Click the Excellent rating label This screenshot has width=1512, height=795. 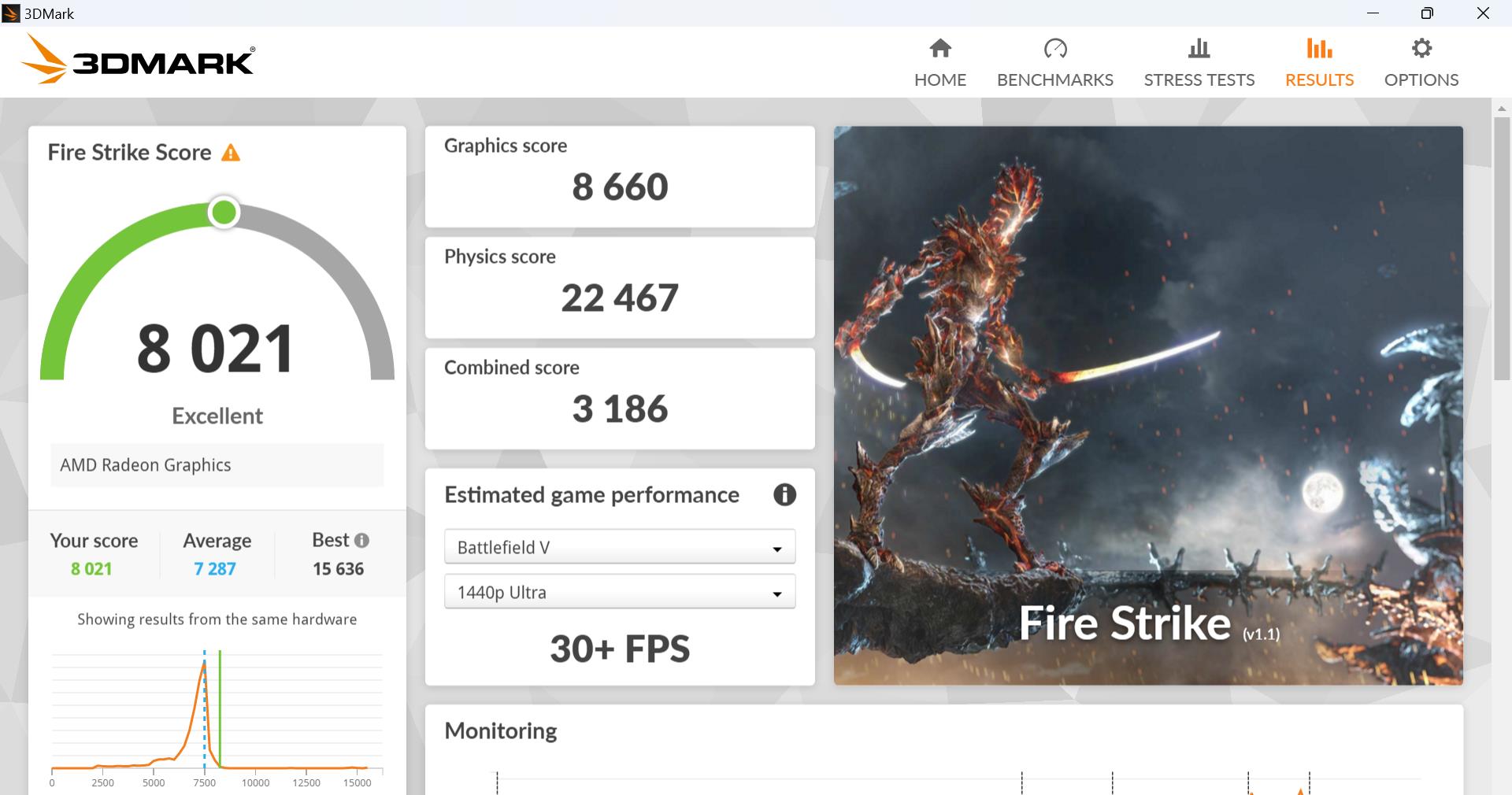(217, 416)
